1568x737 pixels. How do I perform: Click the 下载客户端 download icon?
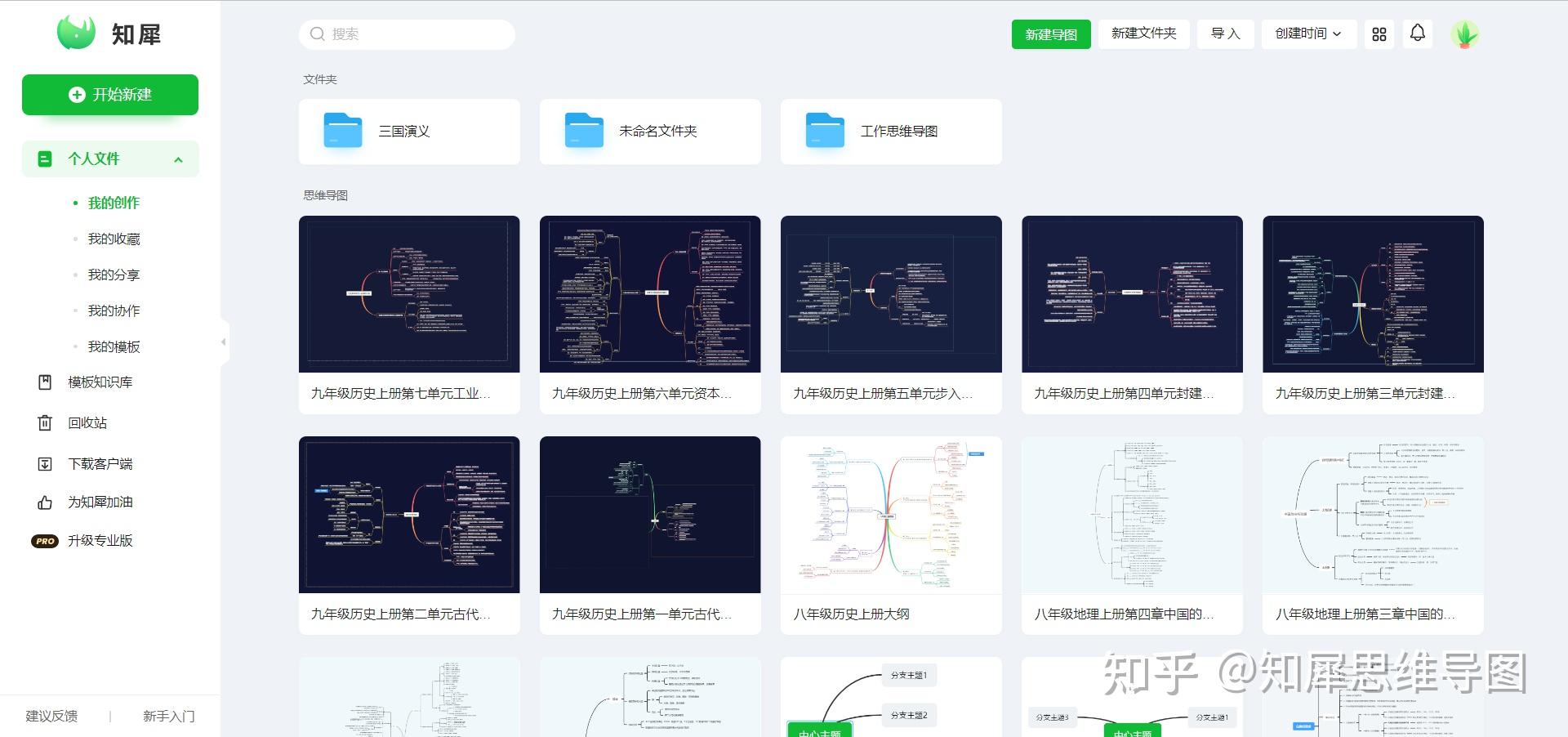[x=45, y=463]
